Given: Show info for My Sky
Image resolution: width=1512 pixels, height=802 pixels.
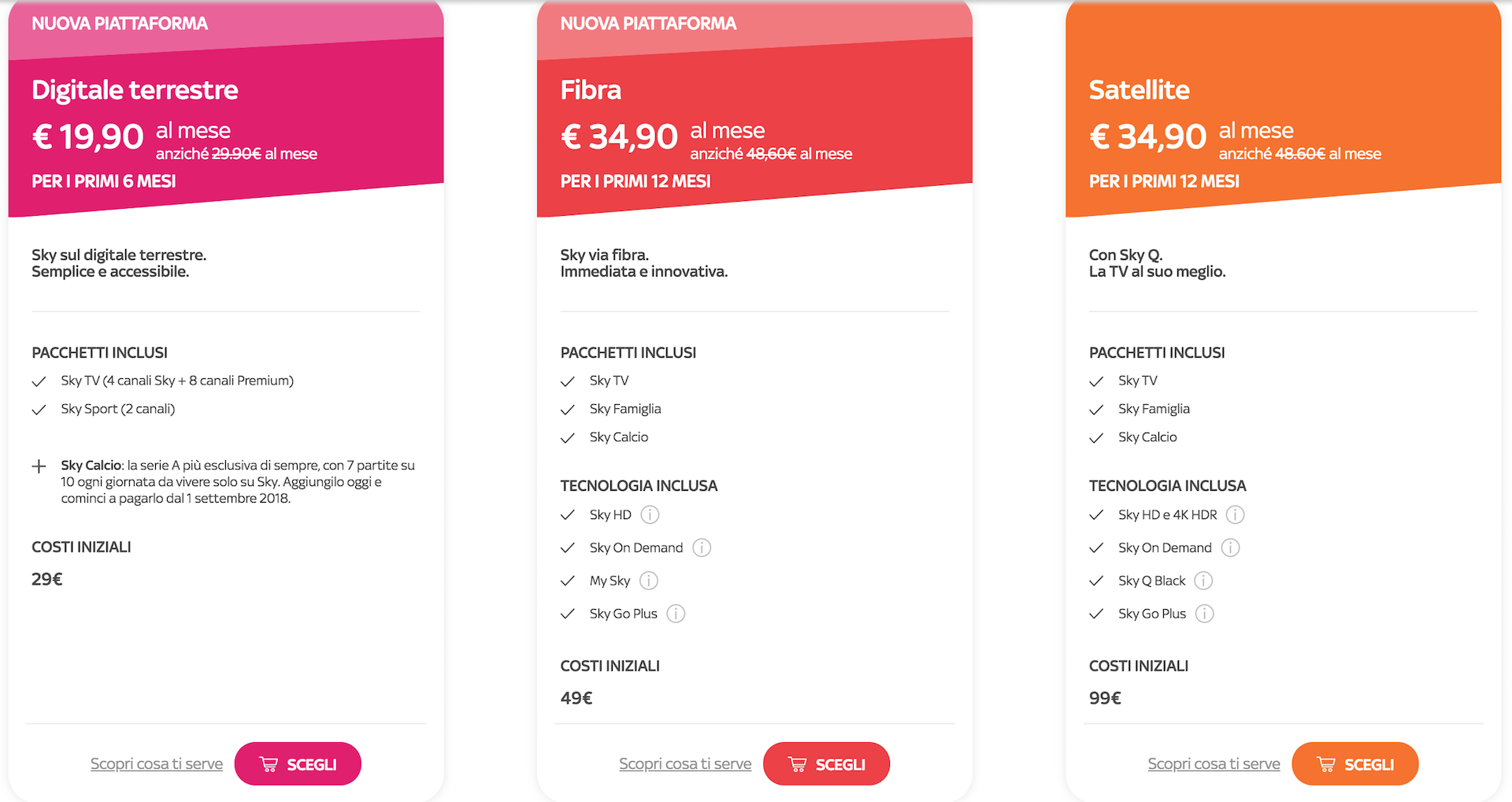Looking at the screenshot, I should [x=649, y=581].
